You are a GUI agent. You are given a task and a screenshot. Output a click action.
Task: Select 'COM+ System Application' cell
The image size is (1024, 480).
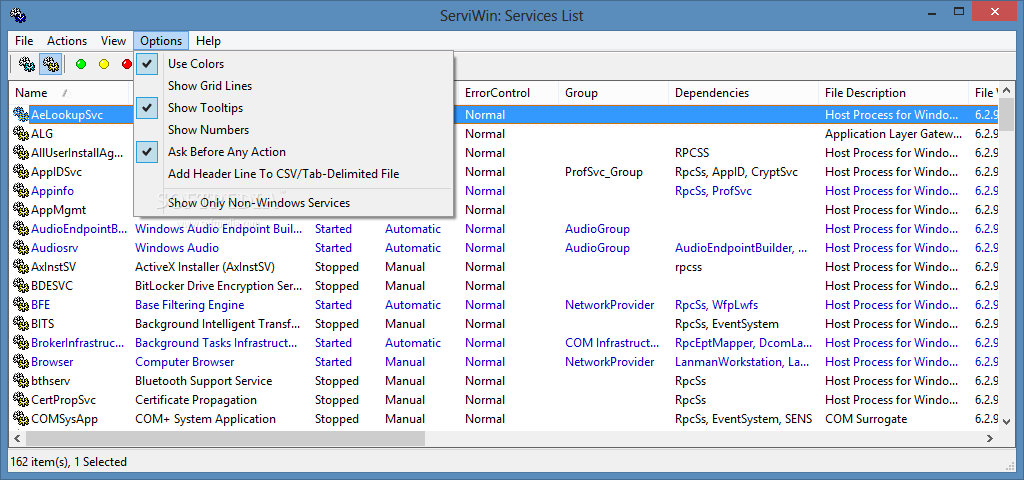[205, 419]
